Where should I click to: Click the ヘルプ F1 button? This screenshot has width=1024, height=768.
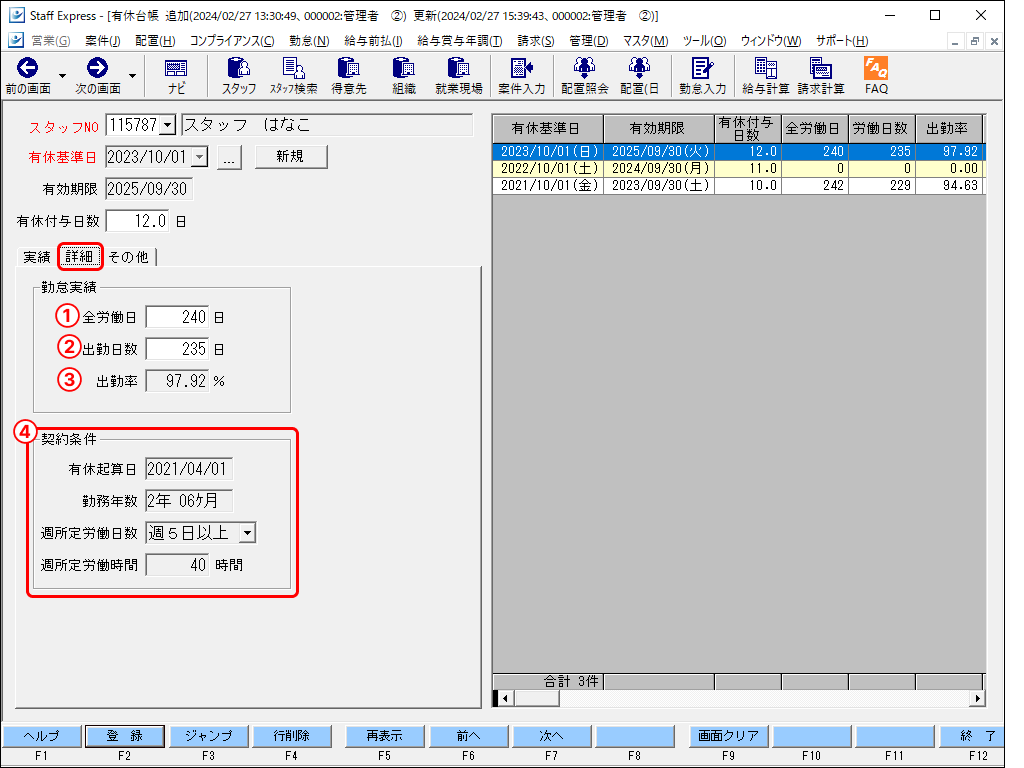42,736
